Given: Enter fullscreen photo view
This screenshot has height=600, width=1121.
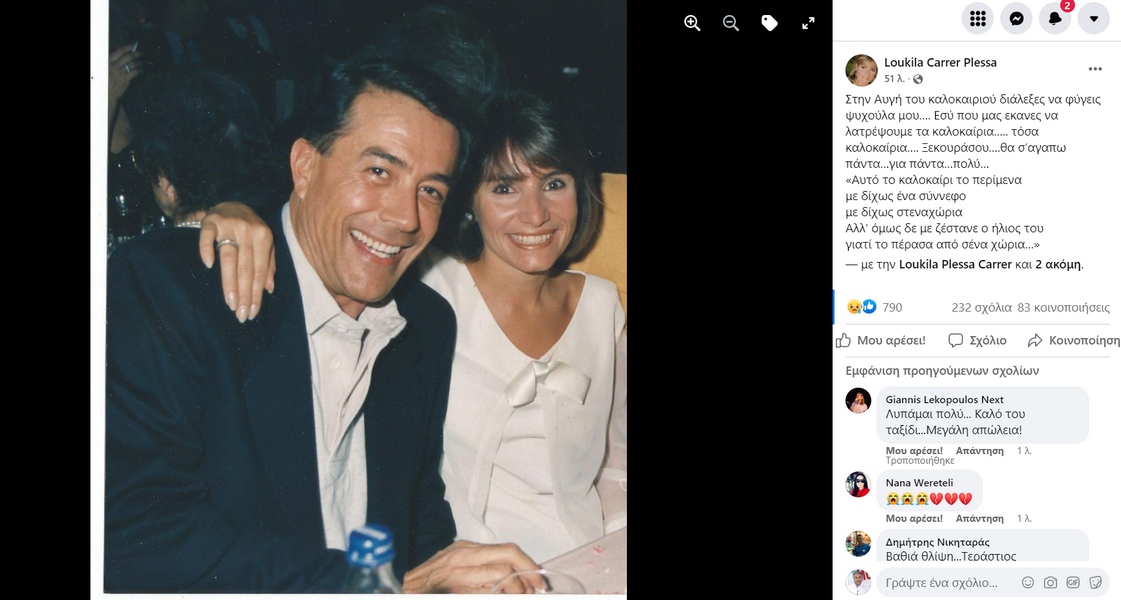Looking at the screenshot, I should pos(808,23).
